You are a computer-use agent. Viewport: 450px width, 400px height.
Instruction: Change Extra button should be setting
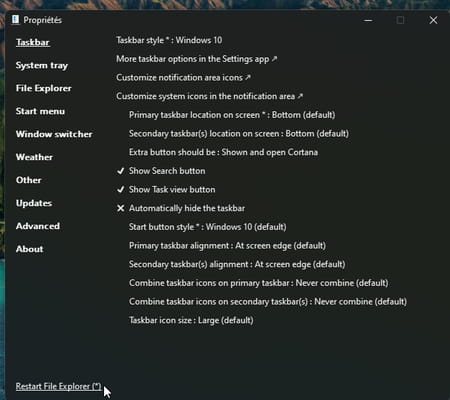223,152
